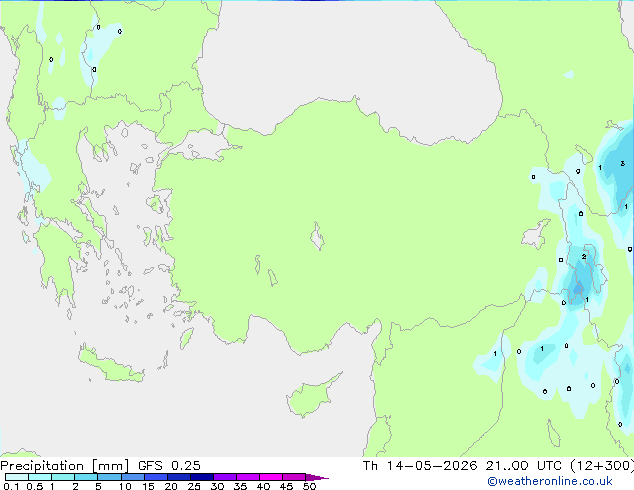Viewport: 634px width, 490px height.
Task: Select the legend swatch between 15 and 20
Action: click(156, 477)
